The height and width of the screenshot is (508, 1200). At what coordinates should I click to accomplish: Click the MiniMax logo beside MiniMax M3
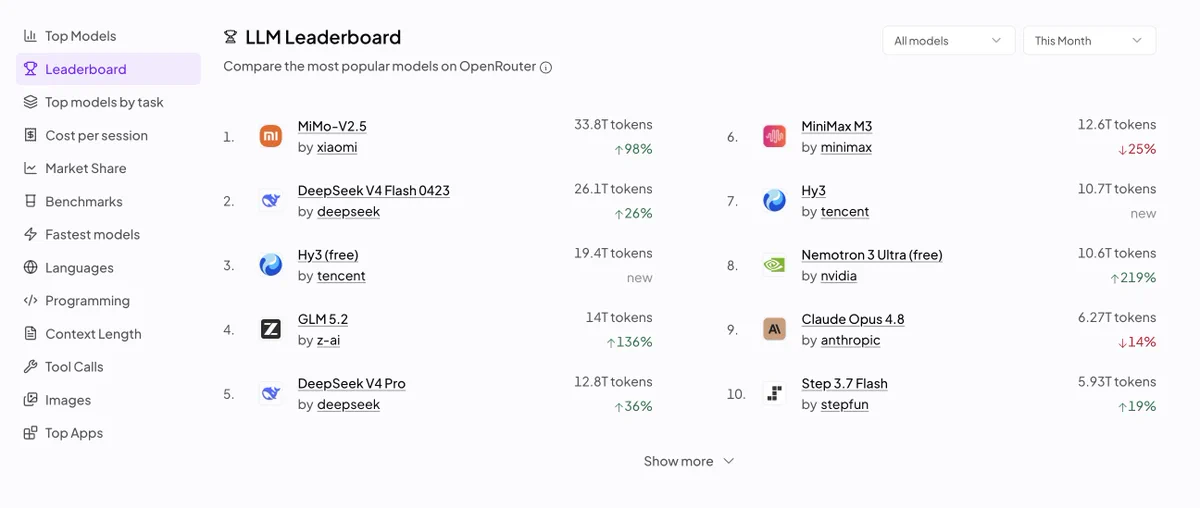pyautogui.click(x=774, y=136)
